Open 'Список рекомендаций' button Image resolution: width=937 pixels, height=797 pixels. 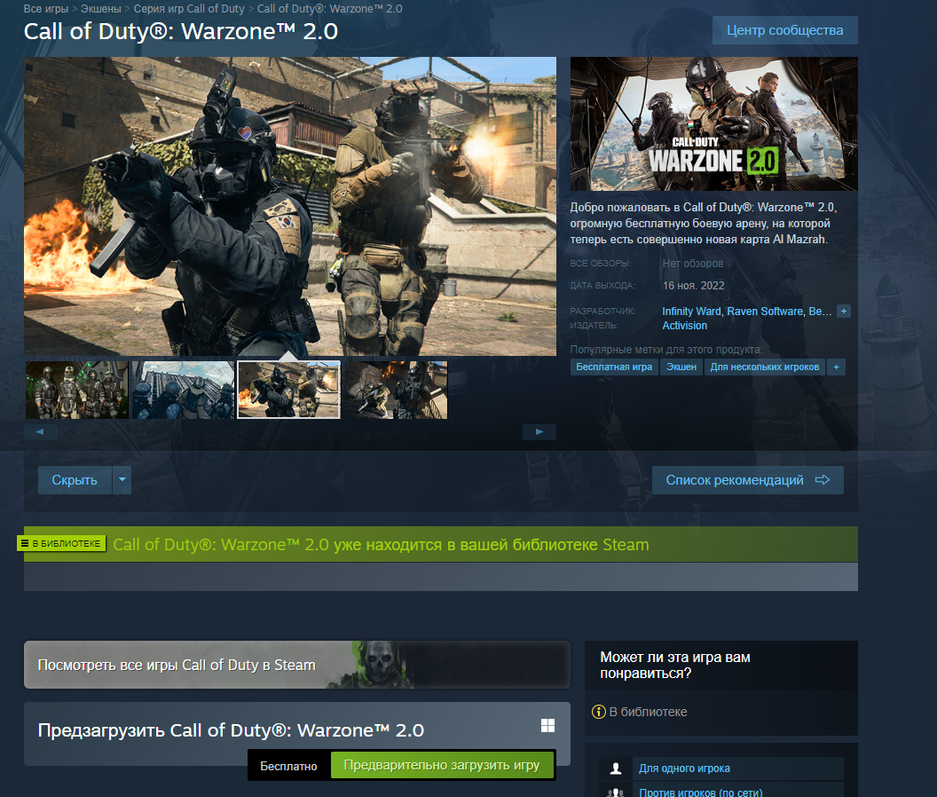(x=748, y=480)
